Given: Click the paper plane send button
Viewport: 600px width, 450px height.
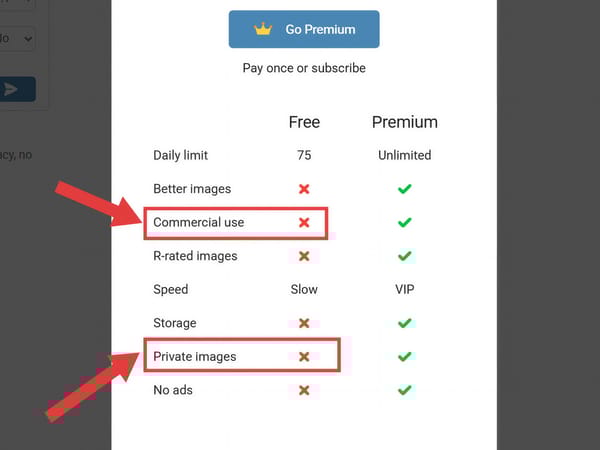Looking at the screenshot, I should coord(12,90).
